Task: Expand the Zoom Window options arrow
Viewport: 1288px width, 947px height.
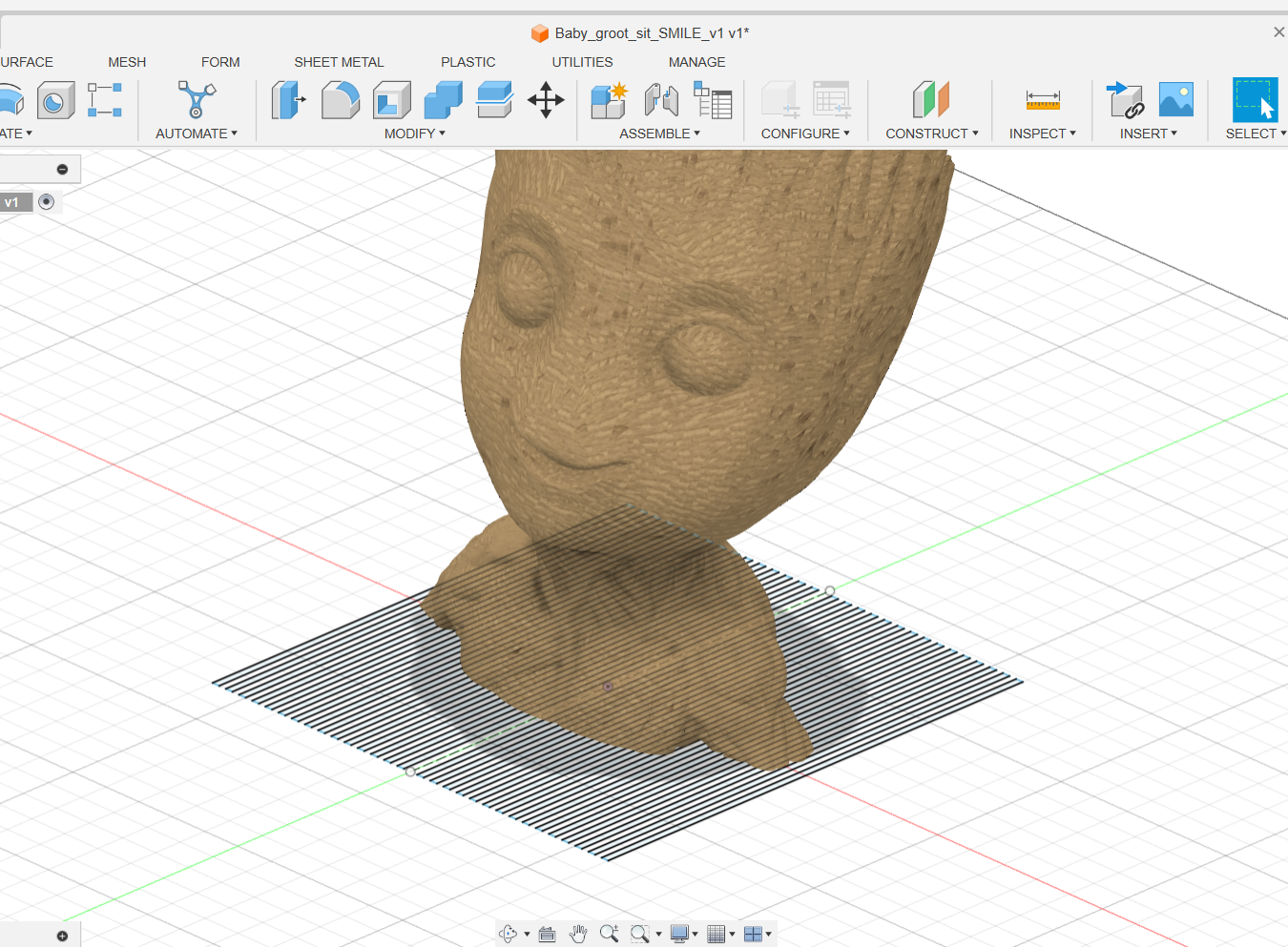Action: [x=658, y=935]
